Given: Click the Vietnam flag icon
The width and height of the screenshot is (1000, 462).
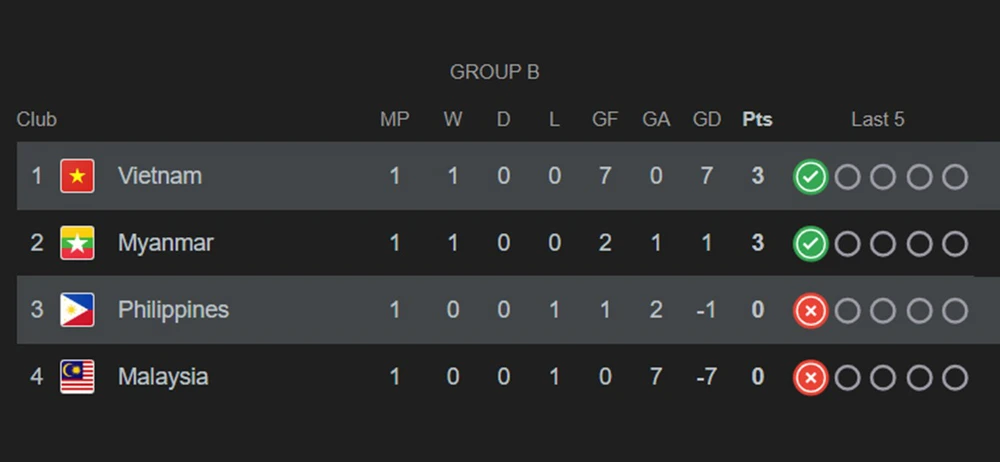Looking at the screenshot, I should pyautogui.click(x=77, y=176).
